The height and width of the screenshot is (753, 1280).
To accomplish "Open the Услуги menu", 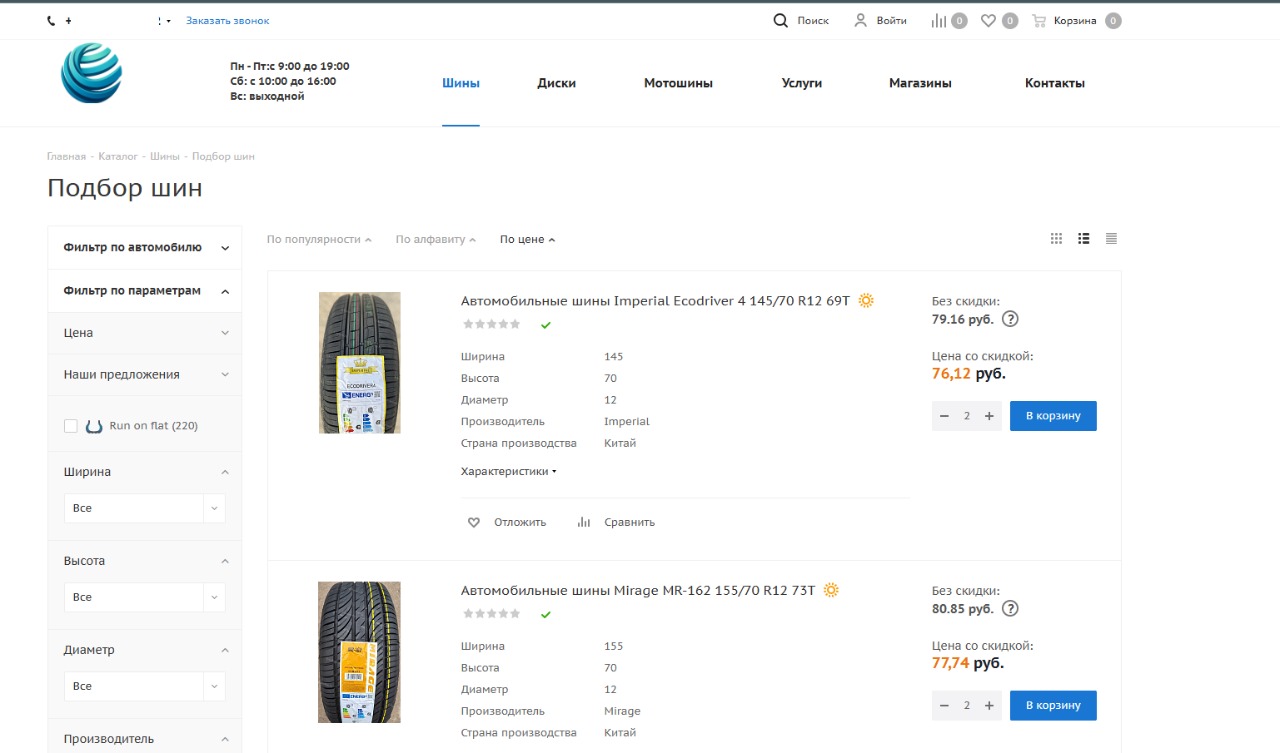I will pos(802,83).
